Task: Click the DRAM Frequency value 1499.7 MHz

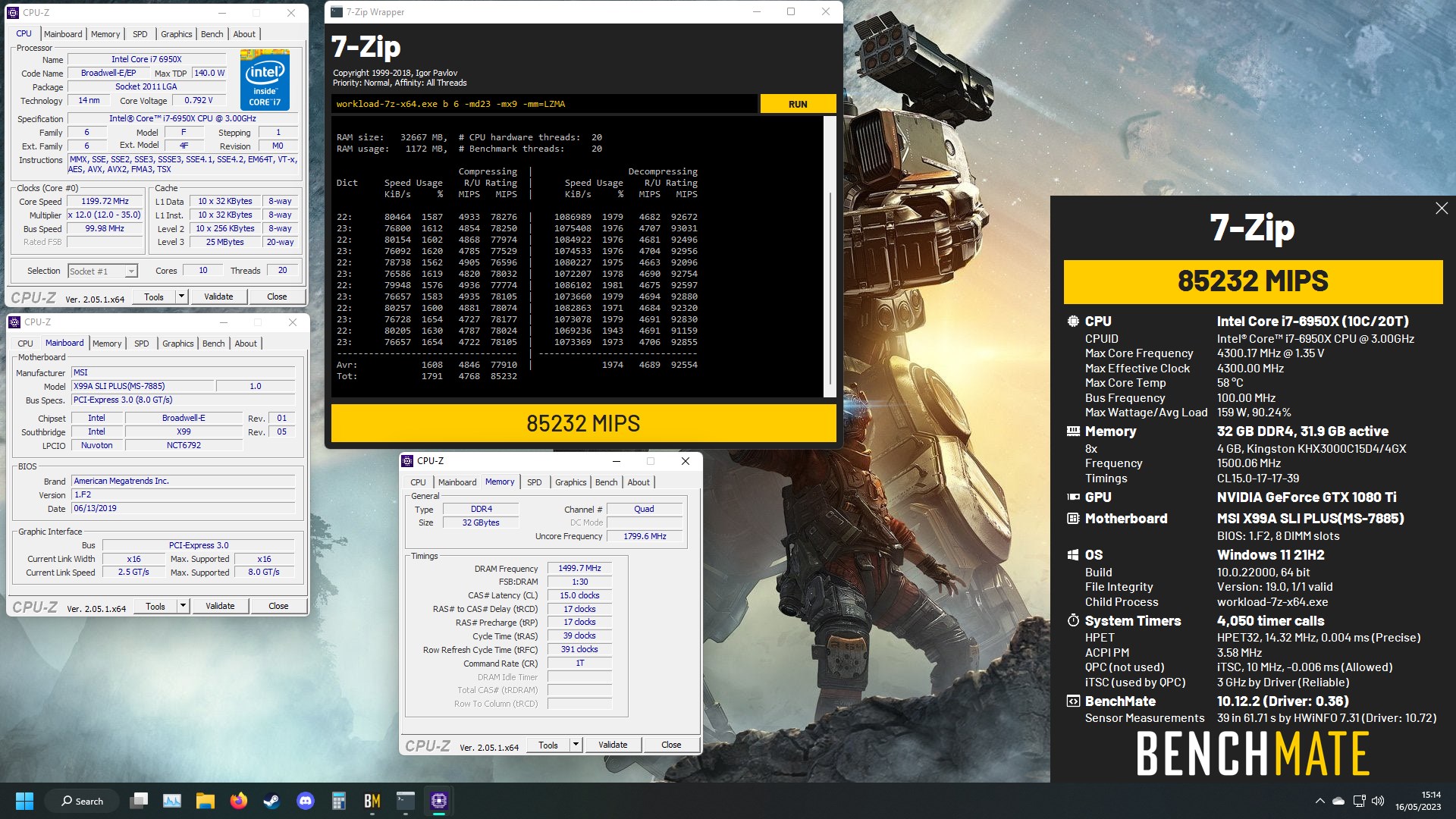Action: click(579, 568)
